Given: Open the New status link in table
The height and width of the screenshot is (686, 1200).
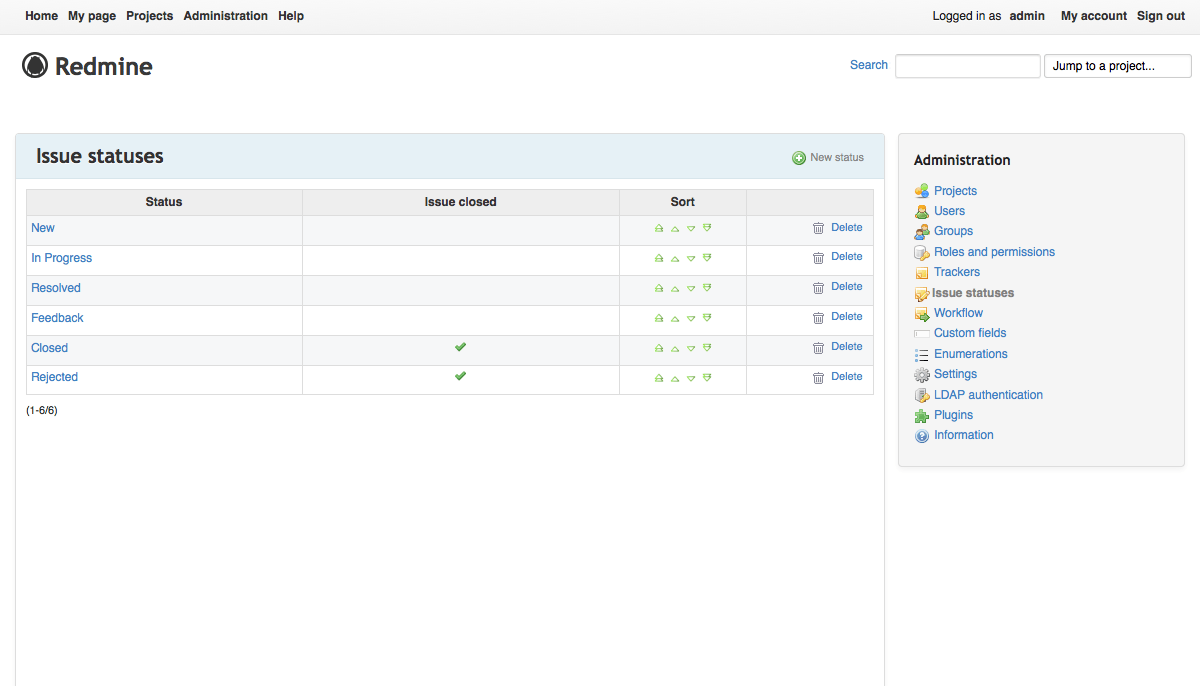Looking at the screenshot, I should 43,228.
